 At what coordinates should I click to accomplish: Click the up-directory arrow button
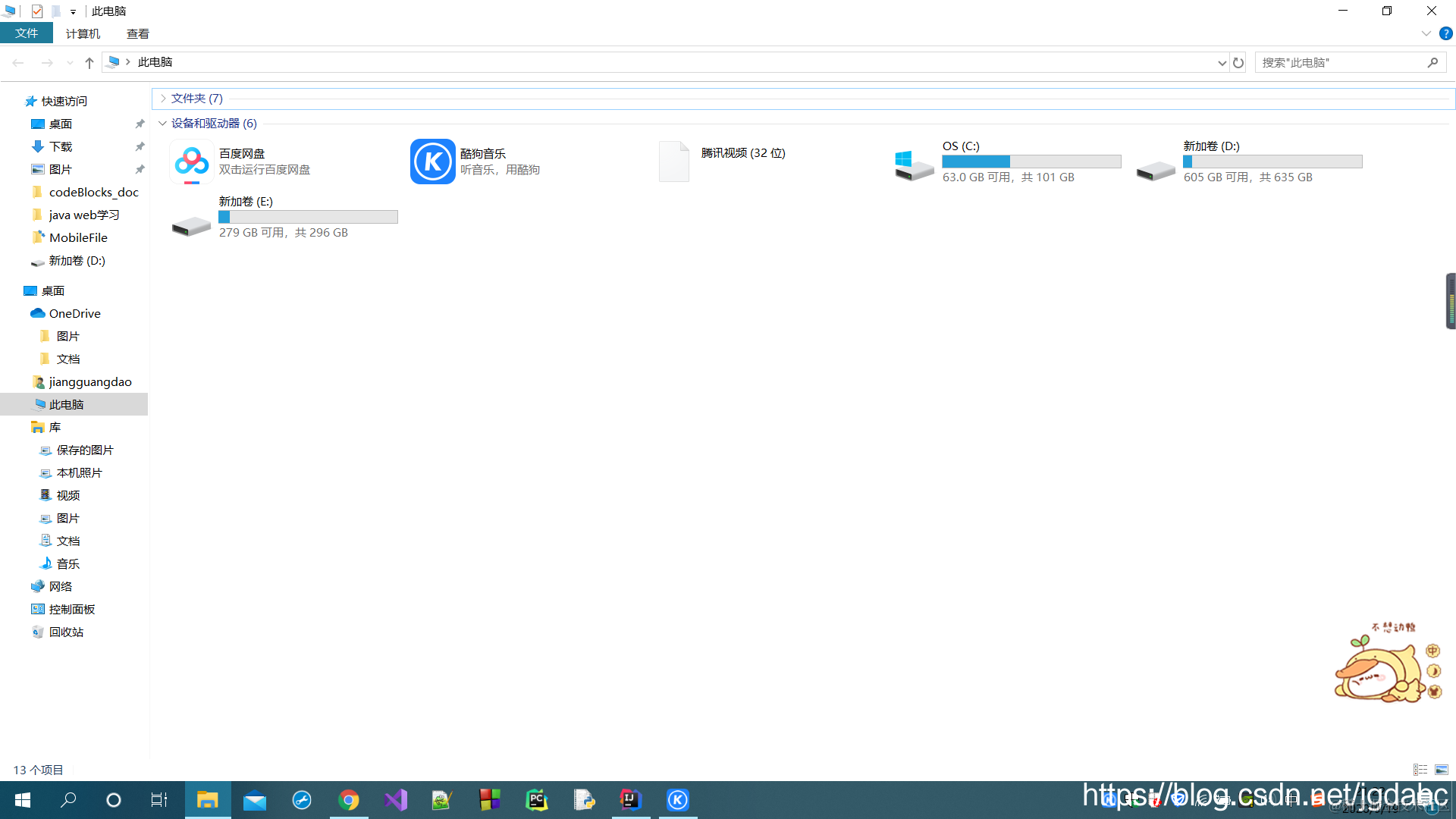pos(89,63)
